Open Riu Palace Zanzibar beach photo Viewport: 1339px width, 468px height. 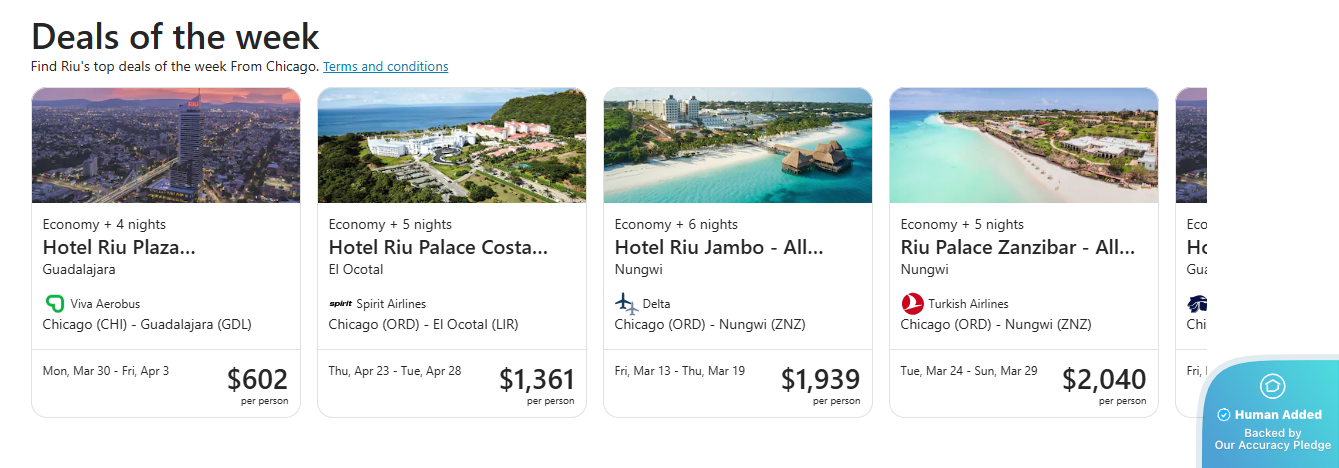click(1024, 145)
